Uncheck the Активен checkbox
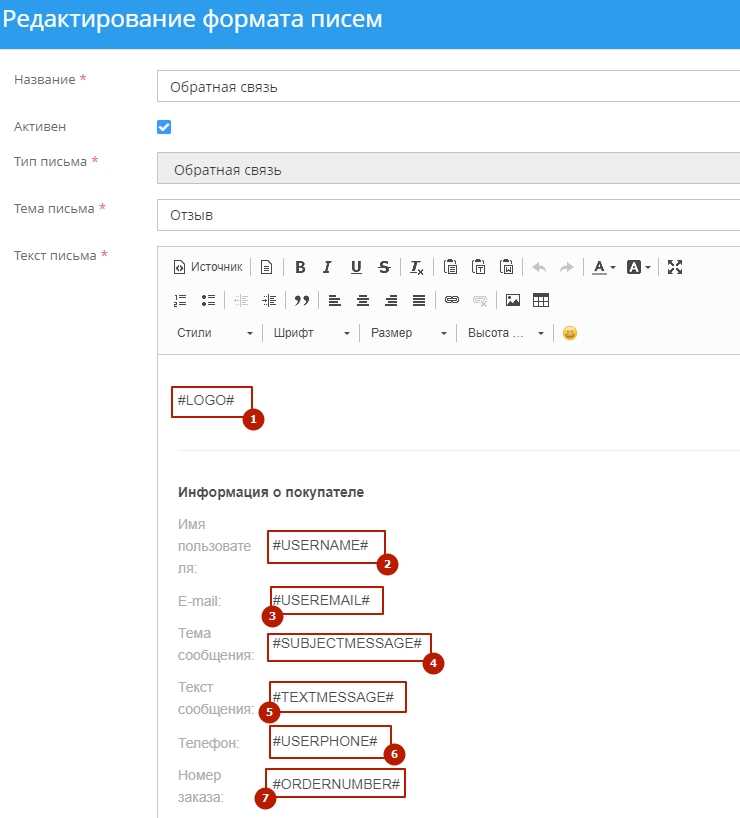Screen dimensions: 740x818 164,127
